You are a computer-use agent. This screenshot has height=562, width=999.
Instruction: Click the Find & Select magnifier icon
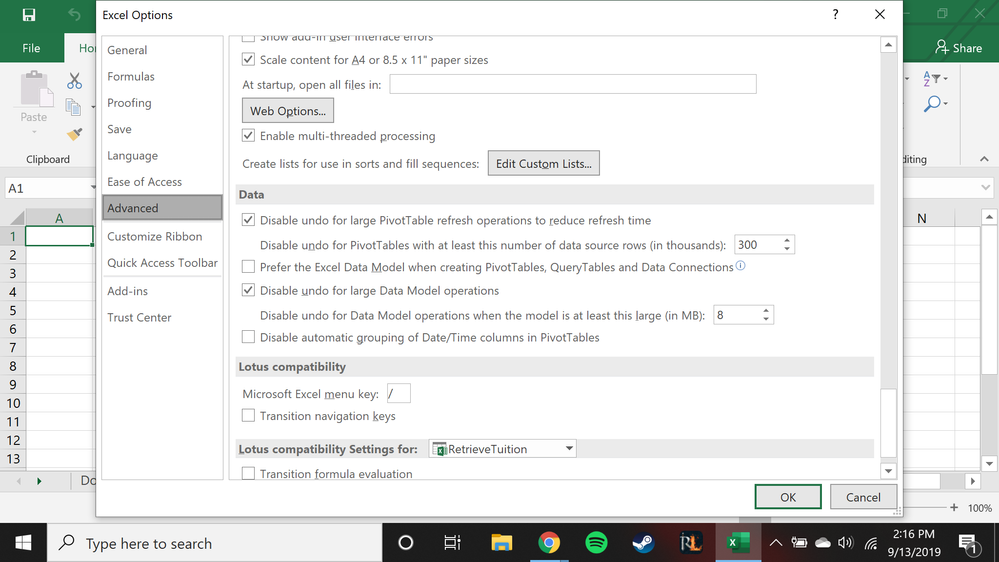tap(934, 104)
